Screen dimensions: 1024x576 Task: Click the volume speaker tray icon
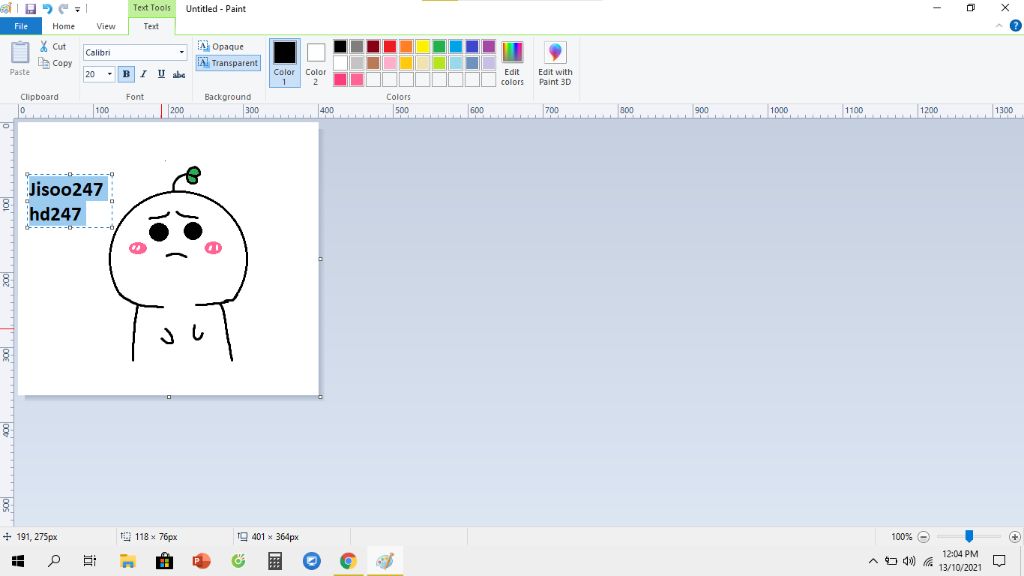click(909, 561)
